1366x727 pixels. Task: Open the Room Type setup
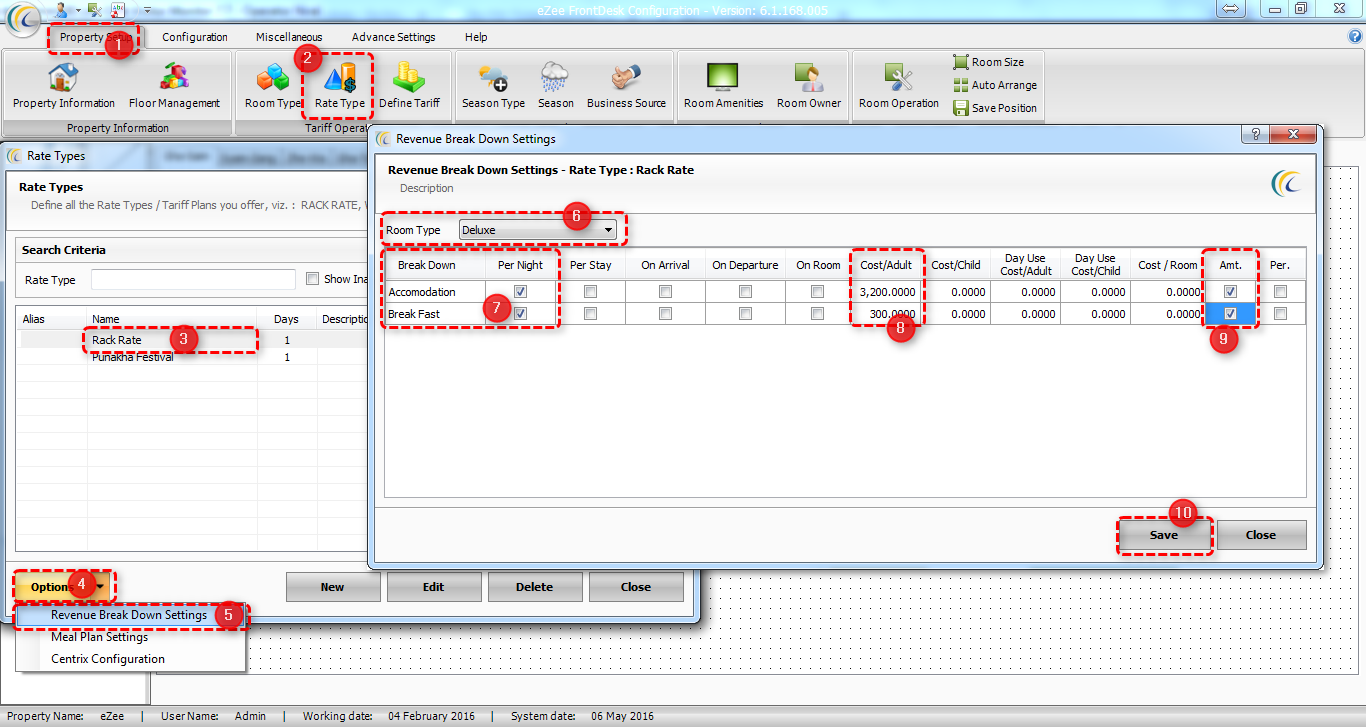point(273,86)
